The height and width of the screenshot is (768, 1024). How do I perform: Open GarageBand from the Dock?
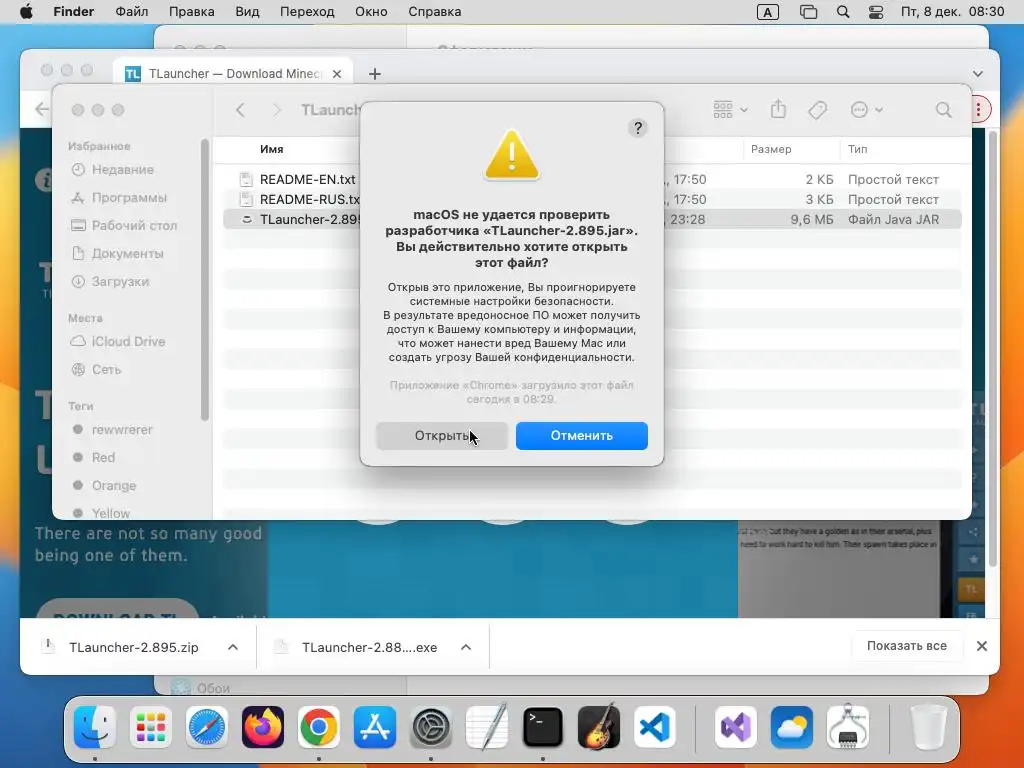tap(599, 726)
